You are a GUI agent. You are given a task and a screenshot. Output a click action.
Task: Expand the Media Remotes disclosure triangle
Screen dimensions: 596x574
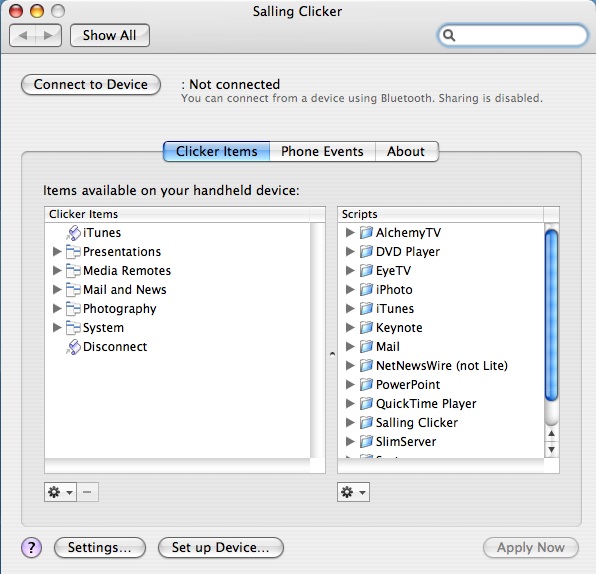[x=57, y=270]
